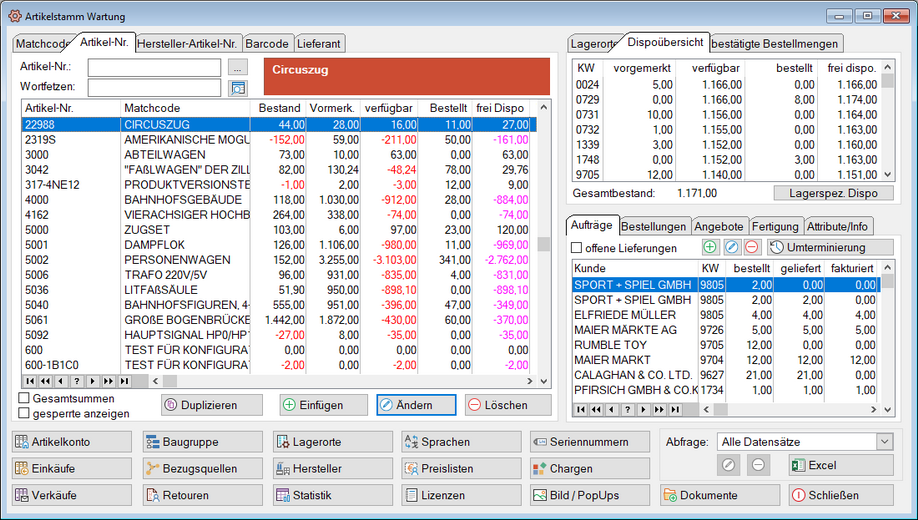
Task: Export data with the Excel button
Action: click(x=840, y=465)
